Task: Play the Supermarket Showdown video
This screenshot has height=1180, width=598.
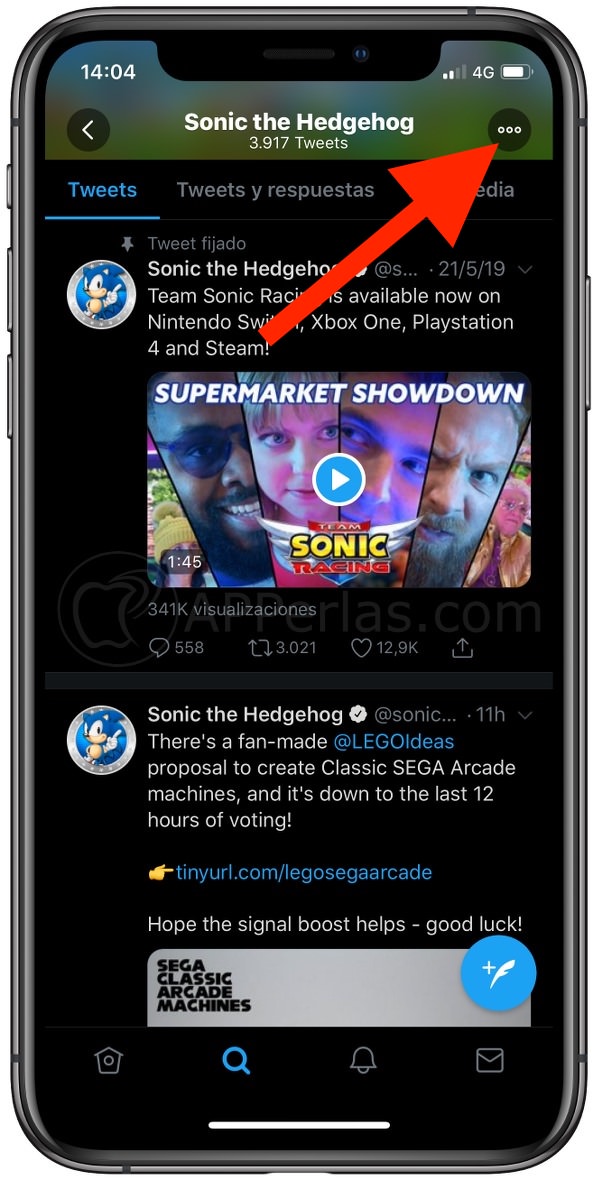Action: pos(338,479)
